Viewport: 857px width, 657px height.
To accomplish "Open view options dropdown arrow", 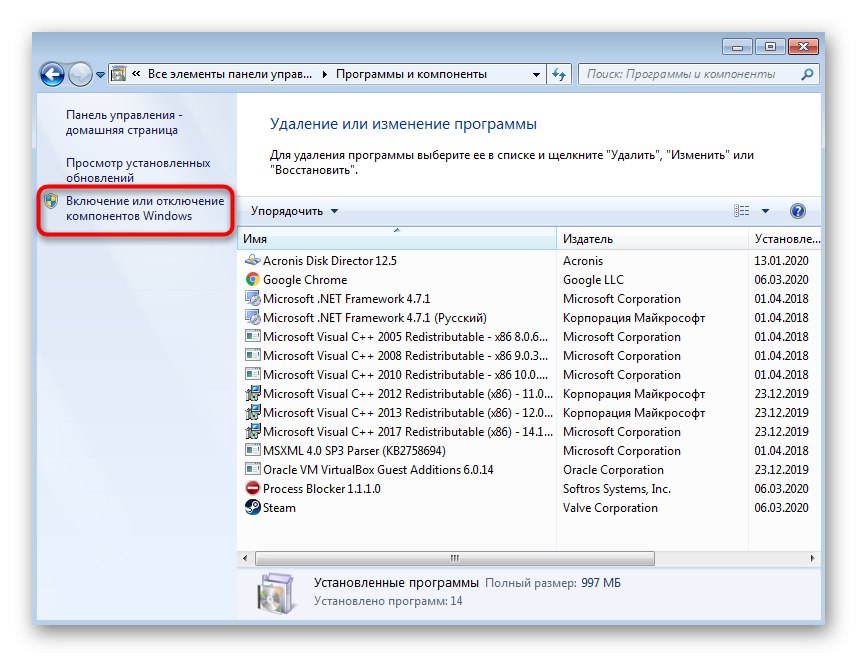I will pyautogui.click(x=765, y=211).
